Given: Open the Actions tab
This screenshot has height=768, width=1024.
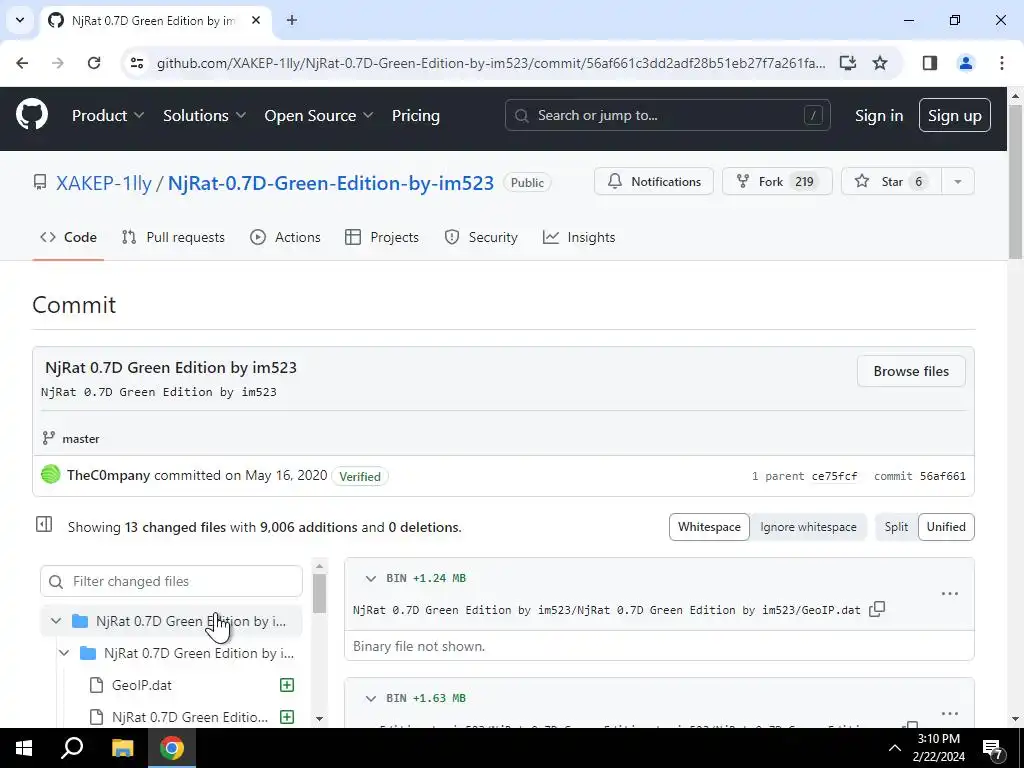Looking at the screenshot, I should point(285,237).
